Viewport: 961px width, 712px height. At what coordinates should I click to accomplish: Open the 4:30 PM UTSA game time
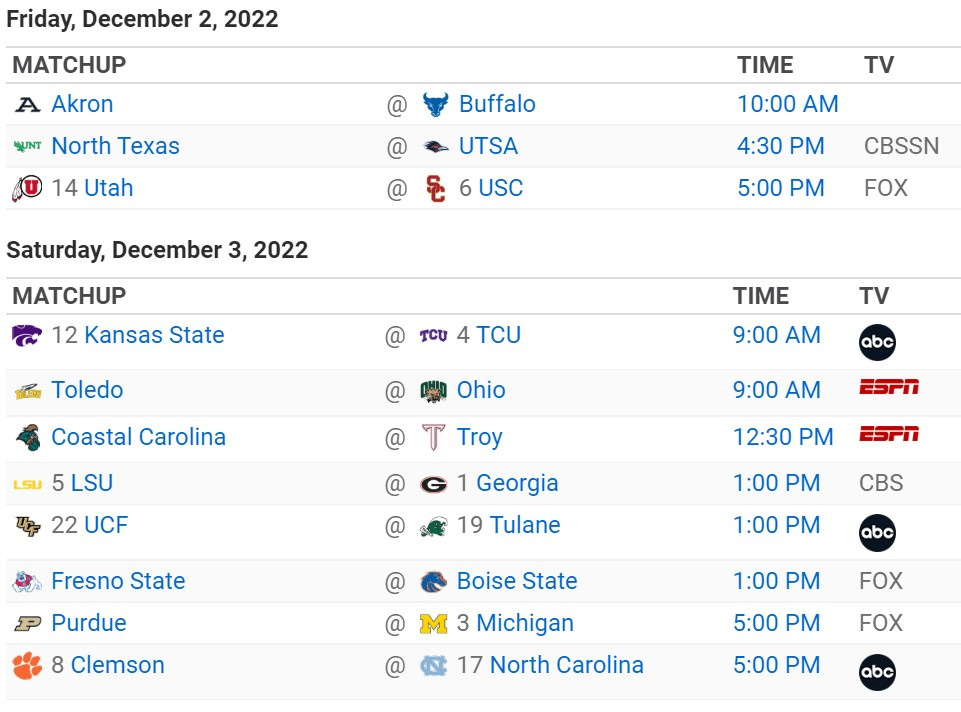pos(780,146)
